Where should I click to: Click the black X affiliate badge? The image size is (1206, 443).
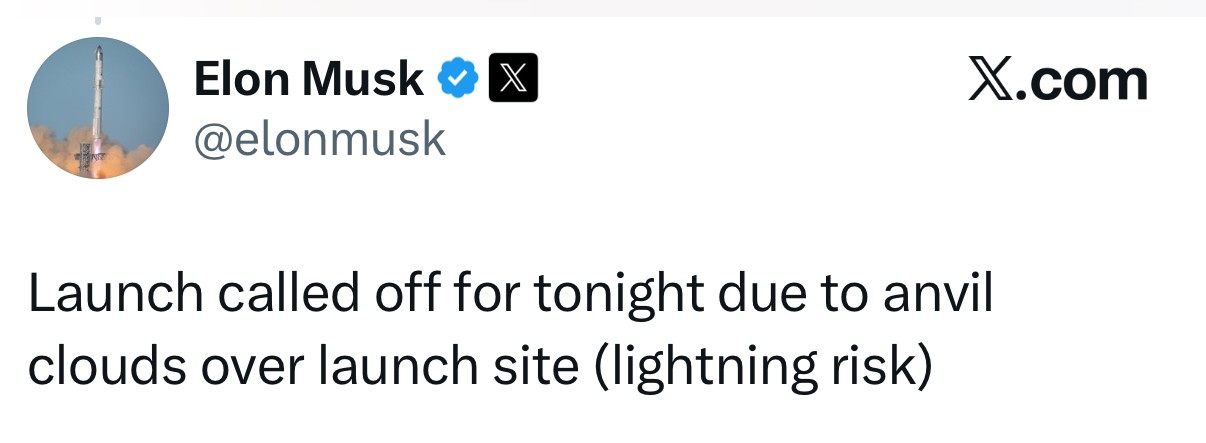coord(513,79)
